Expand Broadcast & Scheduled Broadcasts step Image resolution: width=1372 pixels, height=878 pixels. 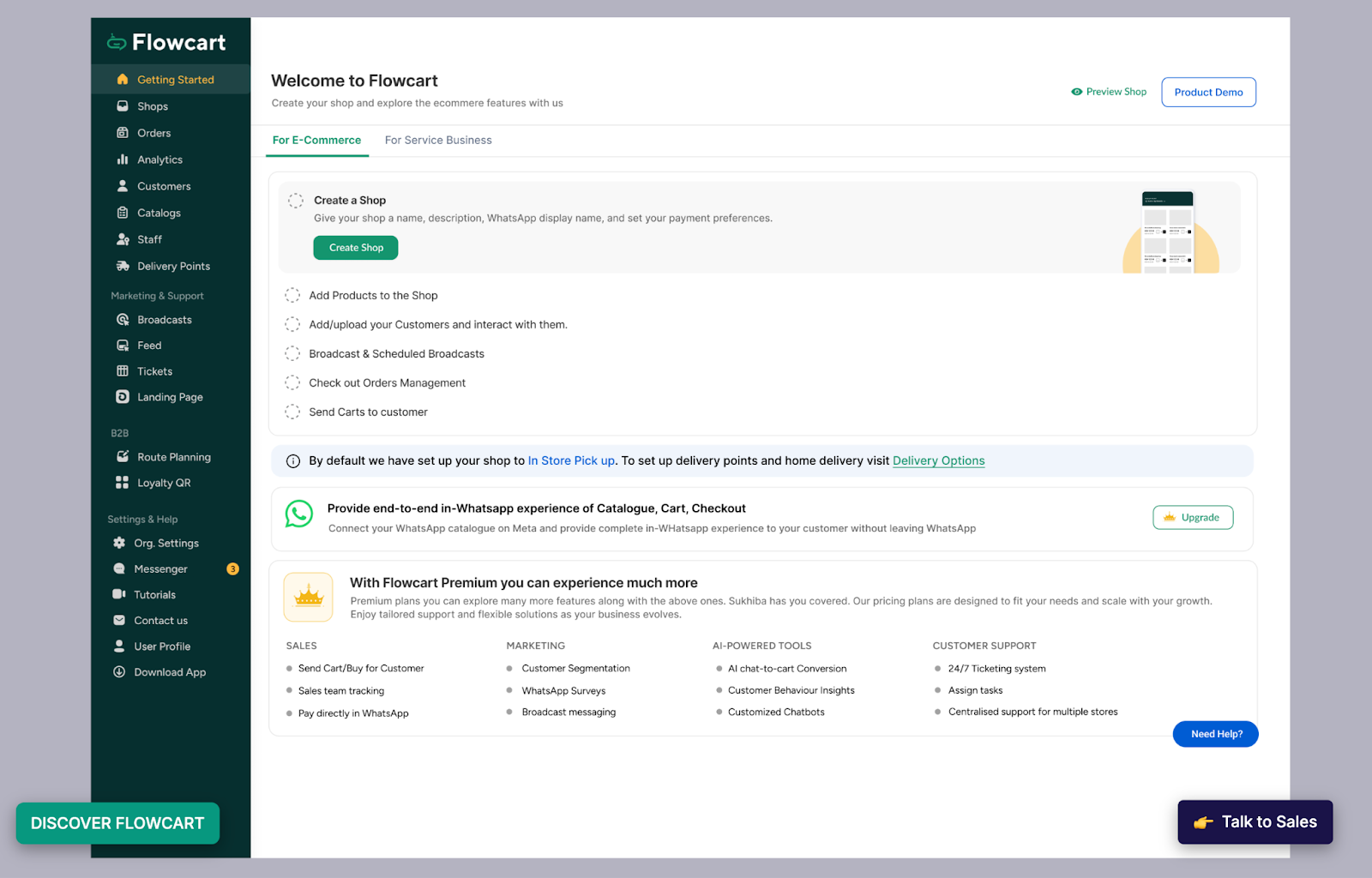396,353
